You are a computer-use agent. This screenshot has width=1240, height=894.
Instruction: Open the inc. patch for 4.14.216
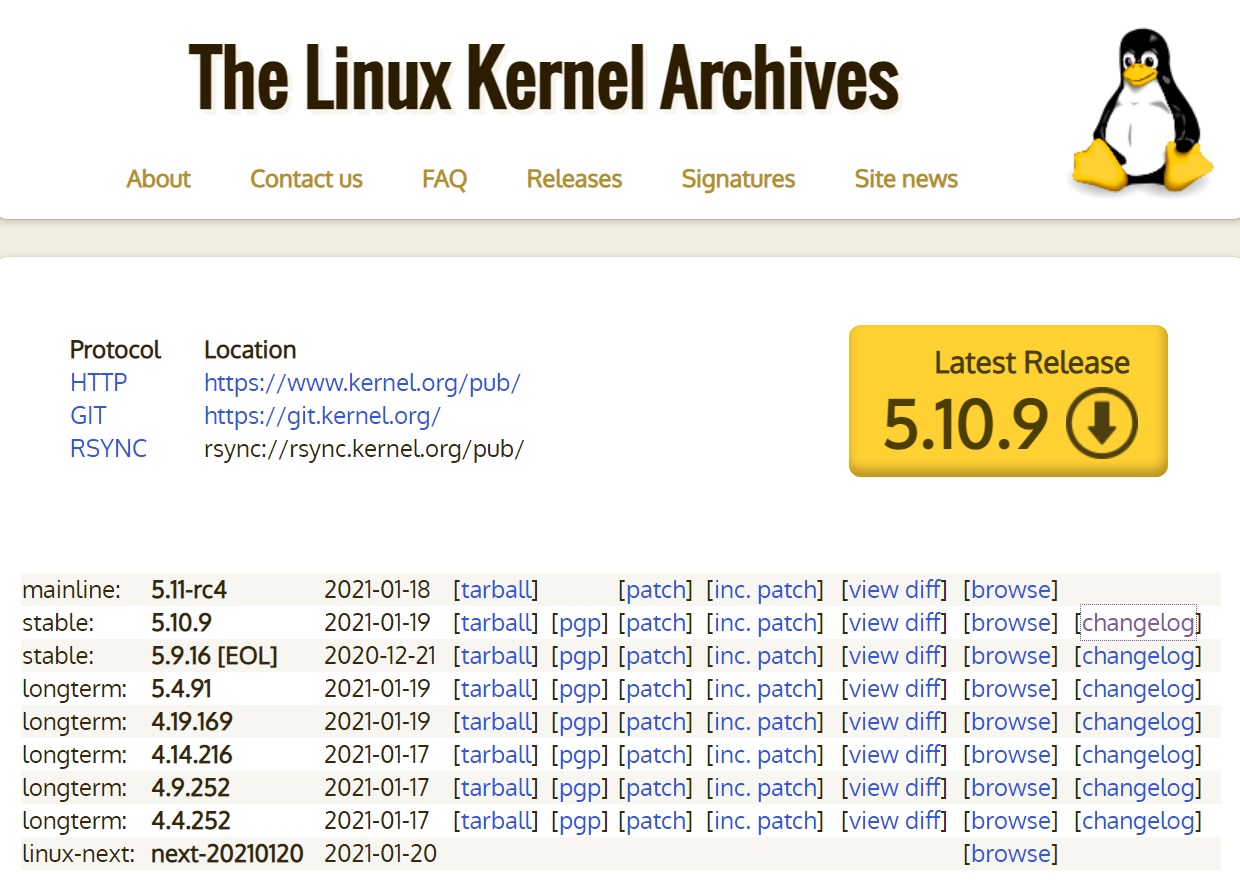(x=765, y=754)
